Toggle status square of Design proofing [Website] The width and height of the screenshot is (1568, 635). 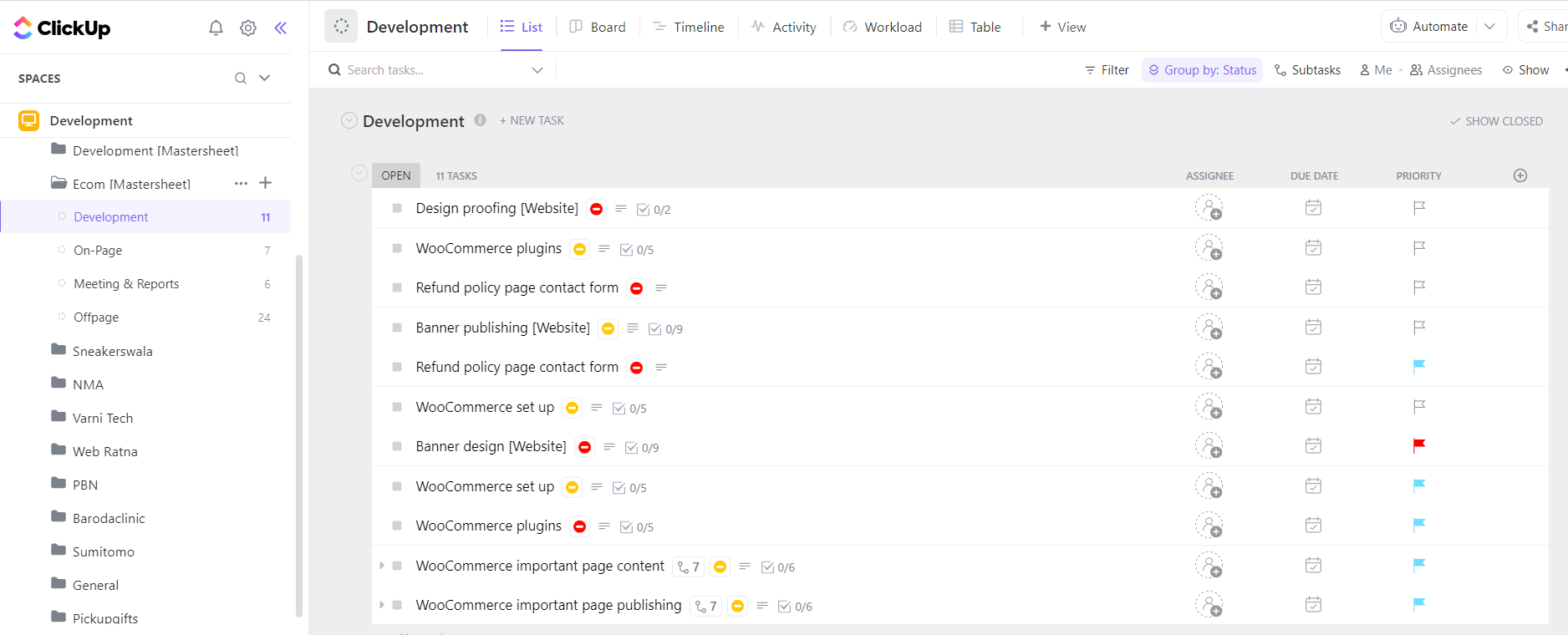tap(397, 208)
